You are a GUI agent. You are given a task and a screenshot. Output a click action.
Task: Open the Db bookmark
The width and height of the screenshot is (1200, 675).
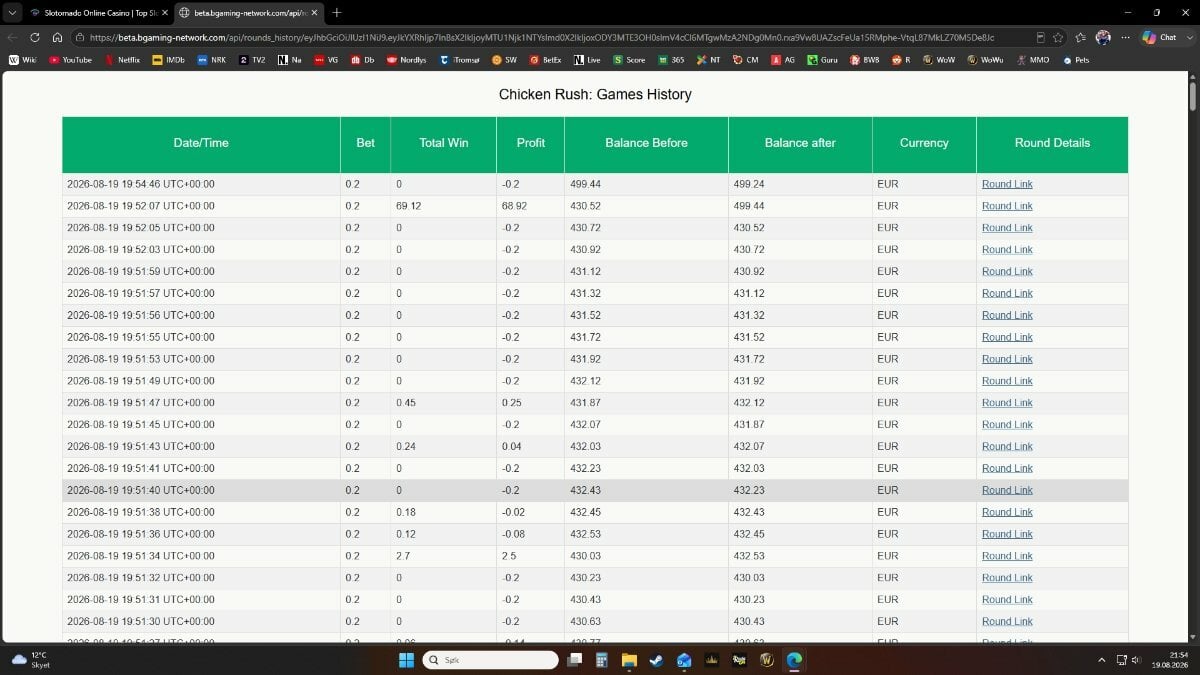click(x=362, y=60)
